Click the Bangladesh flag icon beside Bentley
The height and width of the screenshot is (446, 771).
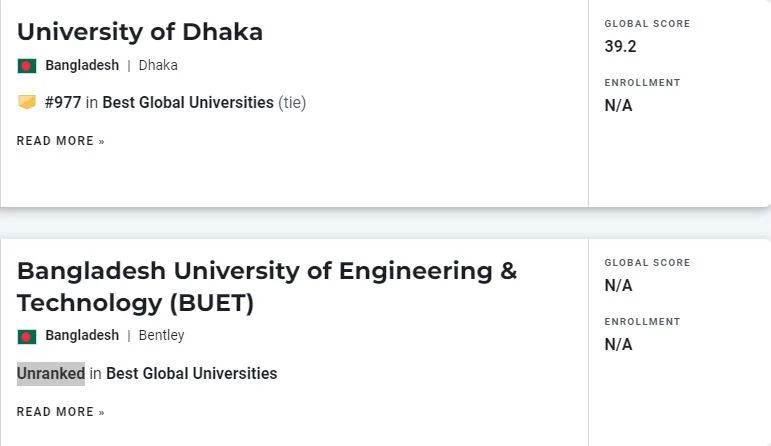point(27,337)
